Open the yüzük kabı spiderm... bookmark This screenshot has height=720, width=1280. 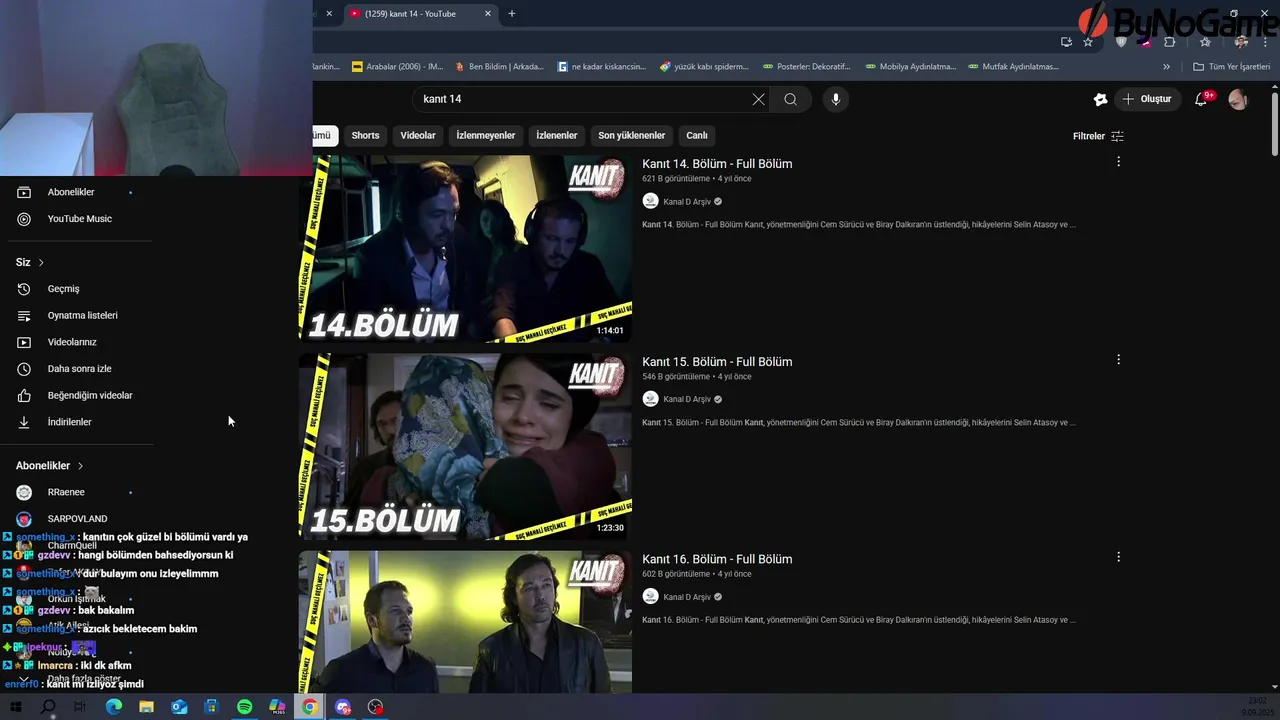704,67
